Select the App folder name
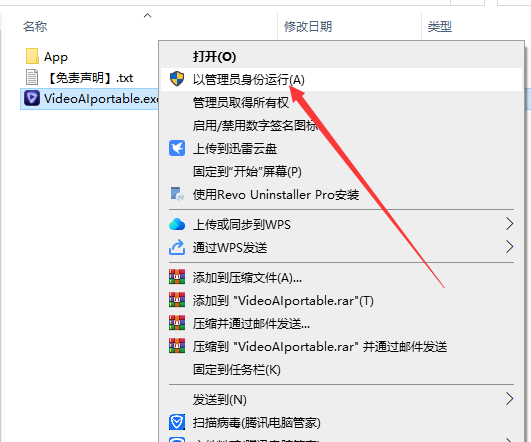Image resolution: width=531 pixels, height=442 pixels. click(56, 57)
